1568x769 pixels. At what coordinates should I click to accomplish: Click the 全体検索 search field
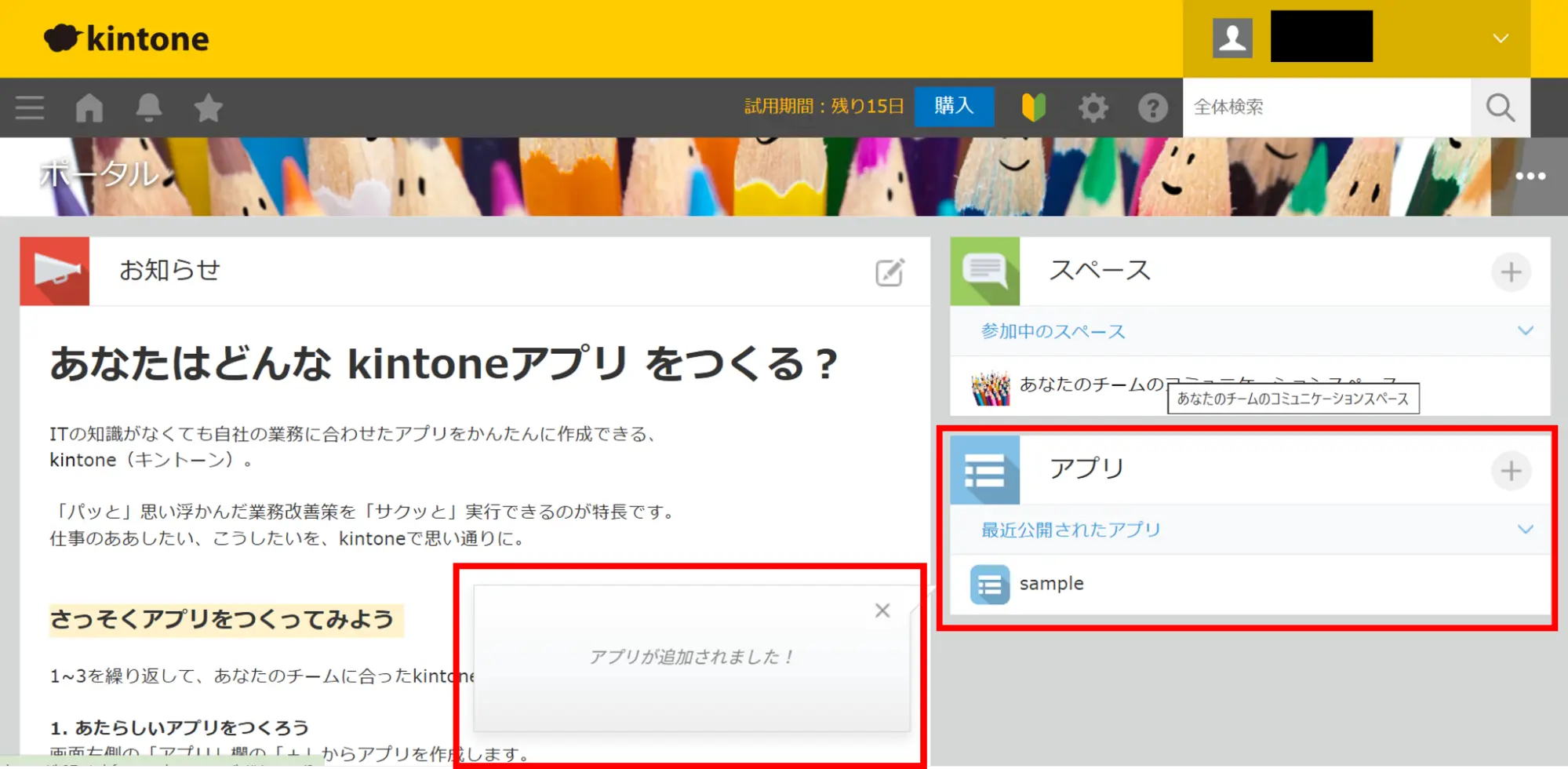pyautogui.click(x=1326, y=108)
